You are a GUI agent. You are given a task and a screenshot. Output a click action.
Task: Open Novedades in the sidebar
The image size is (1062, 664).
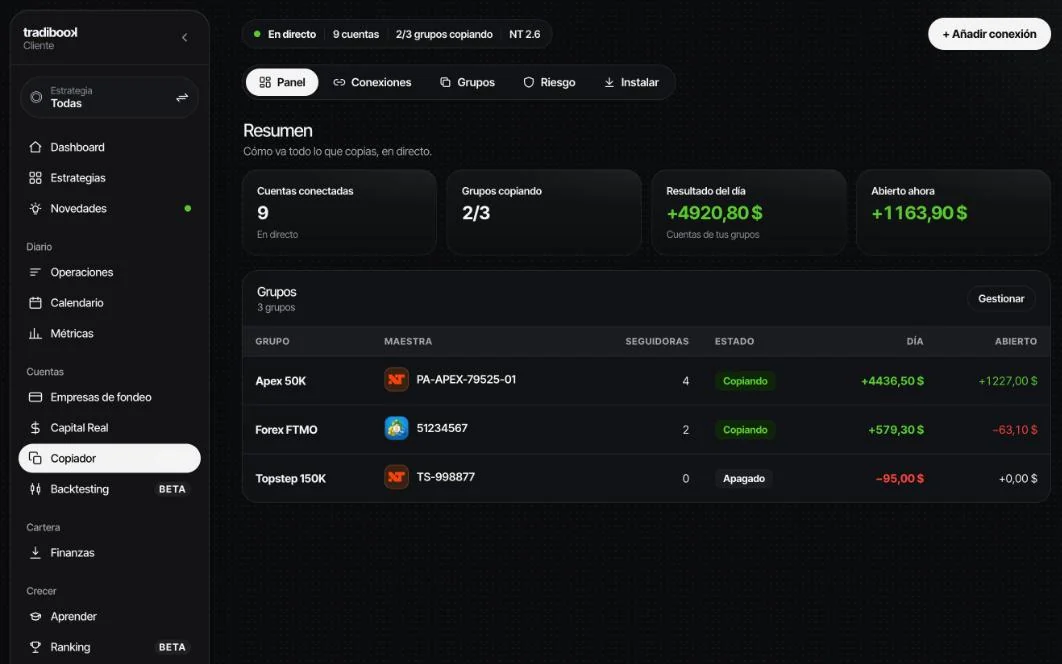coord(109,208)
